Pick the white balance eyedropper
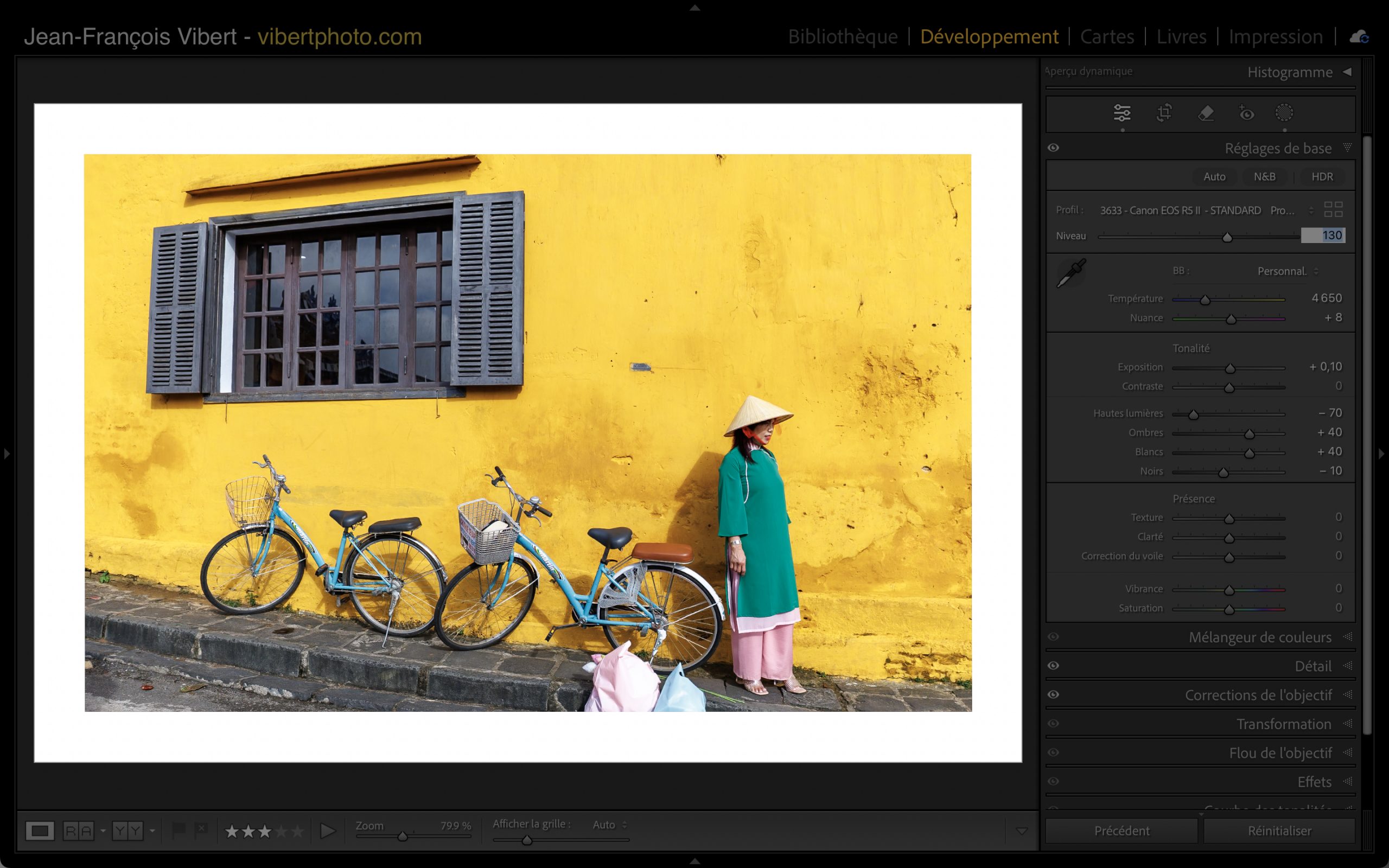 (x=1071, y=273)
